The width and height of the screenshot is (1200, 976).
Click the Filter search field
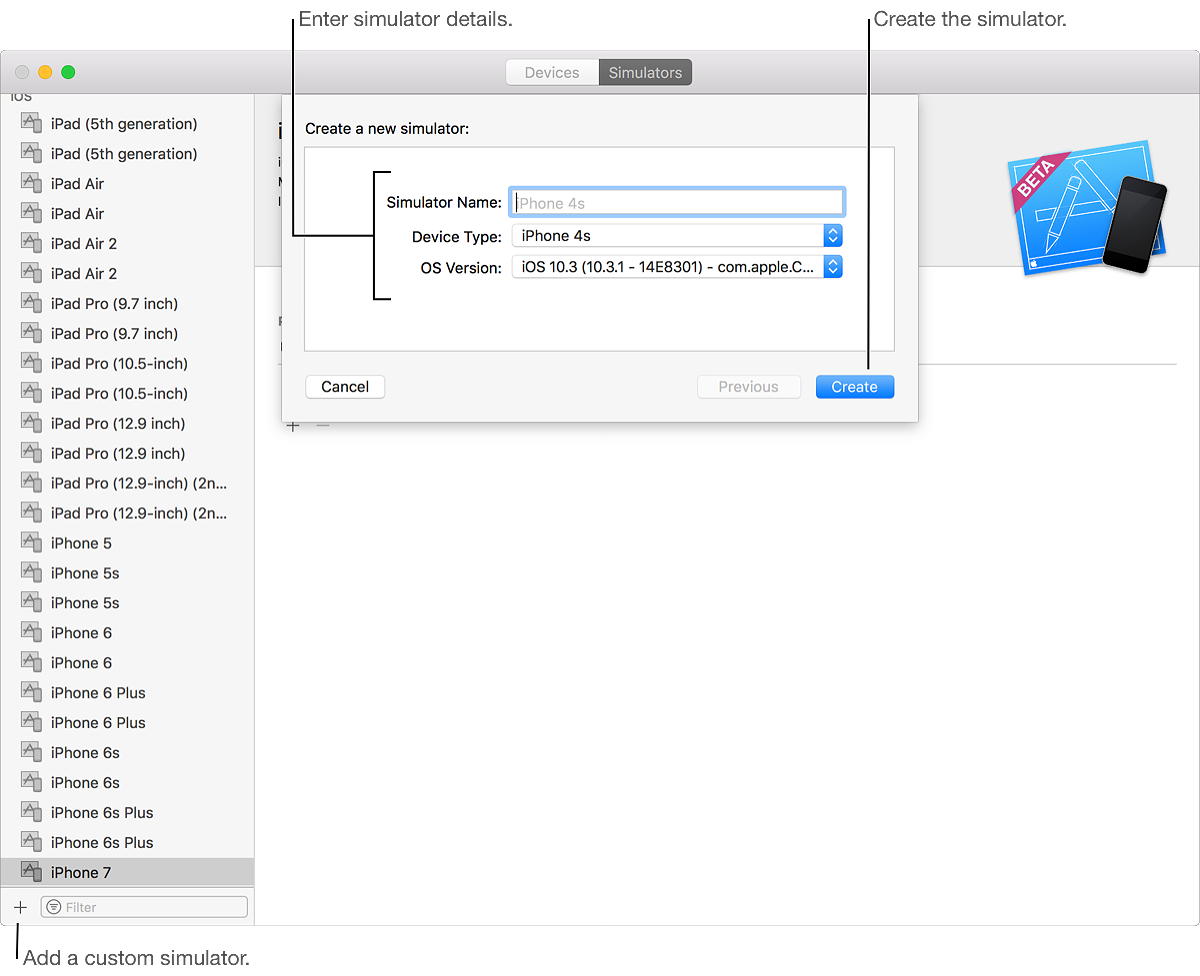144,907
